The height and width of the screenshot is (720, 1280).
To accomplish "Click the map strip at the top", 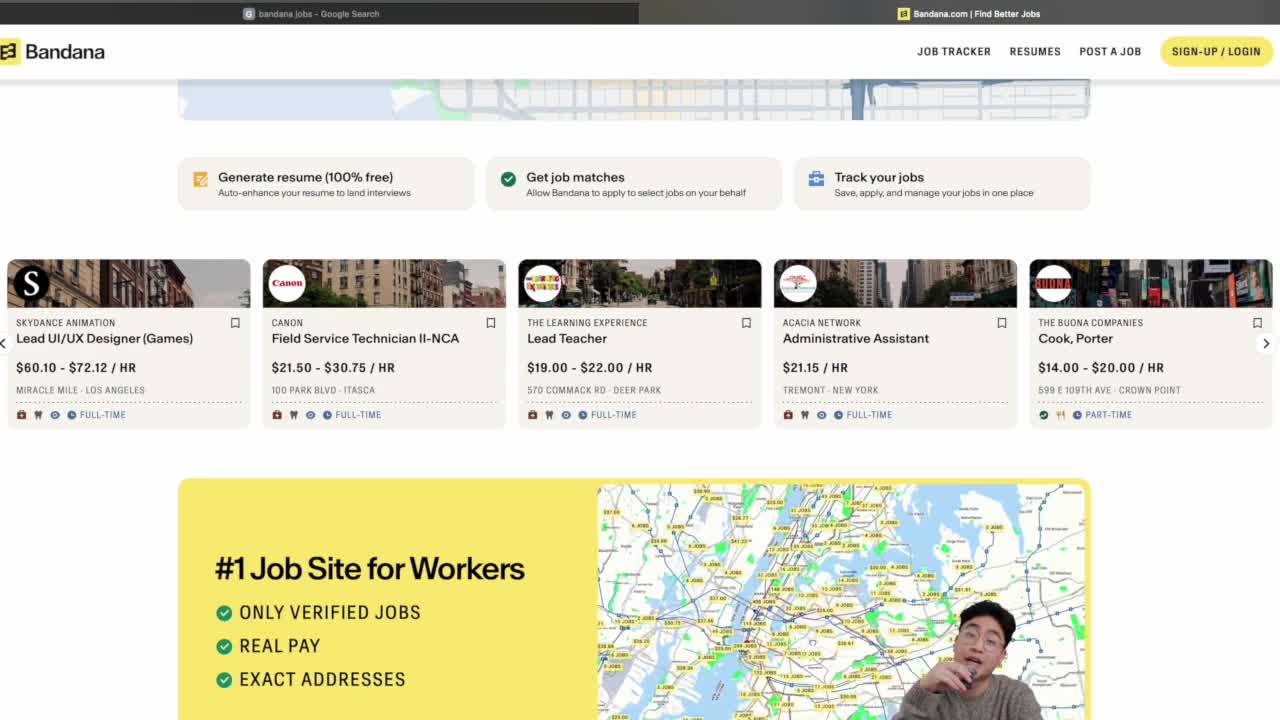I will pos(634,100).
